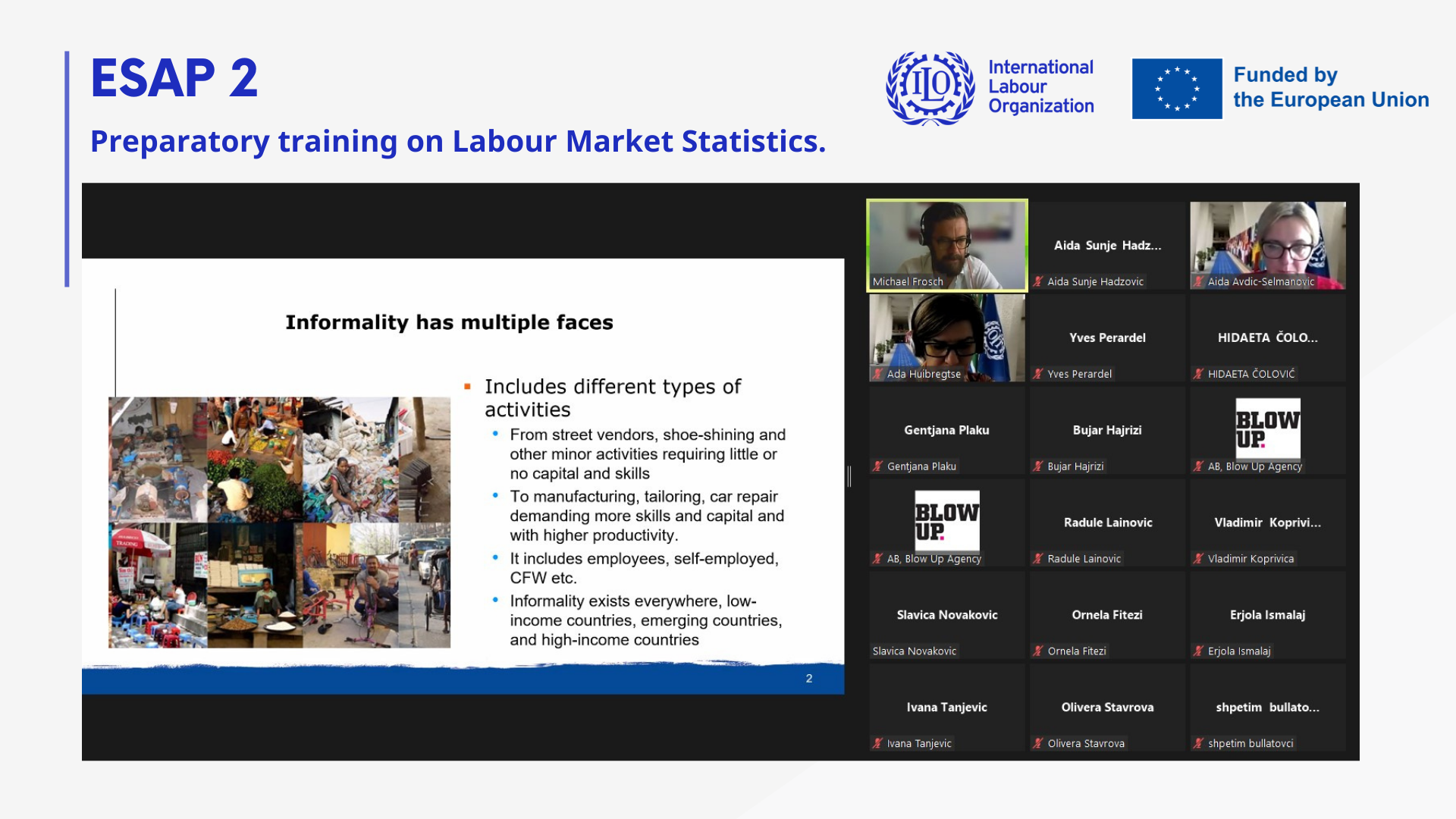The height and width of the screenshot is (819, 1456).
Task: Click muted mic icon beside Aida Sunje Hadzovic
Action: click(1038, 281)
